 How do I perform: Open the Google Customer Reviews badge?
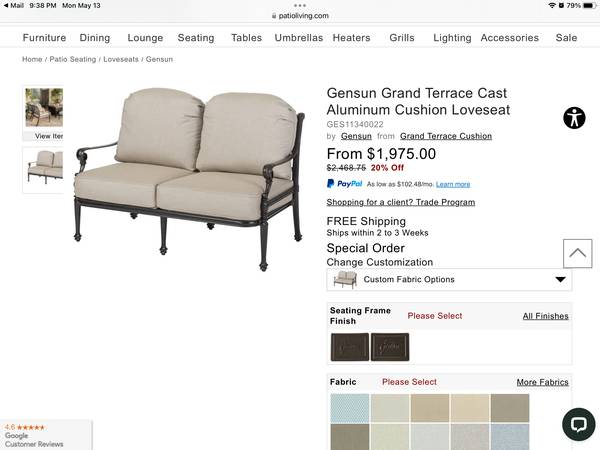(45, 435)
